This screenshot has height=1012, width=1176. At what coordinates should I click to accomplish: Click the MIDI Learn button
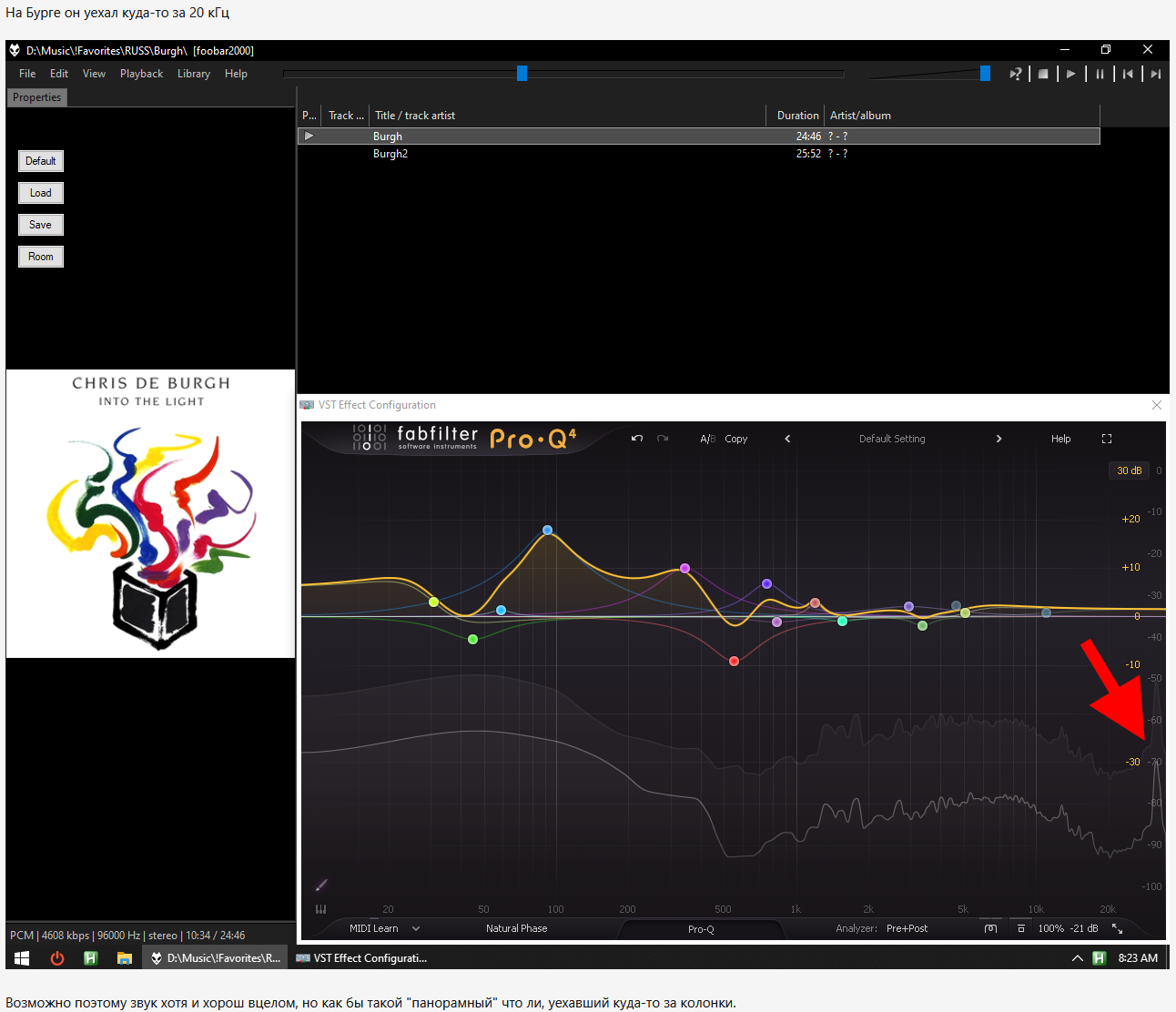[x=374, y=928]
